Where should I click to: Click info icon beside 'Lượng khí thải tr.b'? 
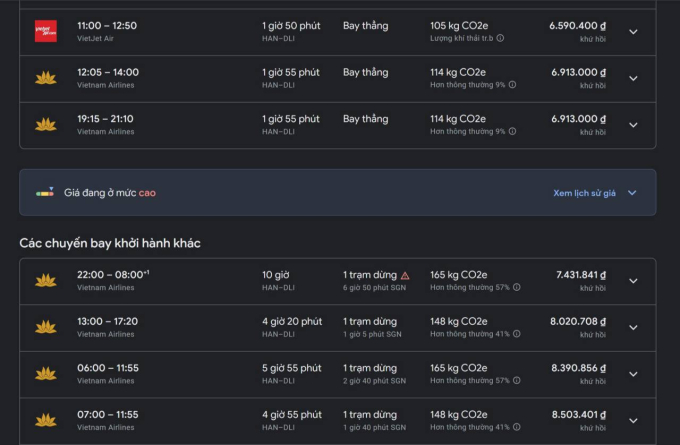[x=500, y=38]
